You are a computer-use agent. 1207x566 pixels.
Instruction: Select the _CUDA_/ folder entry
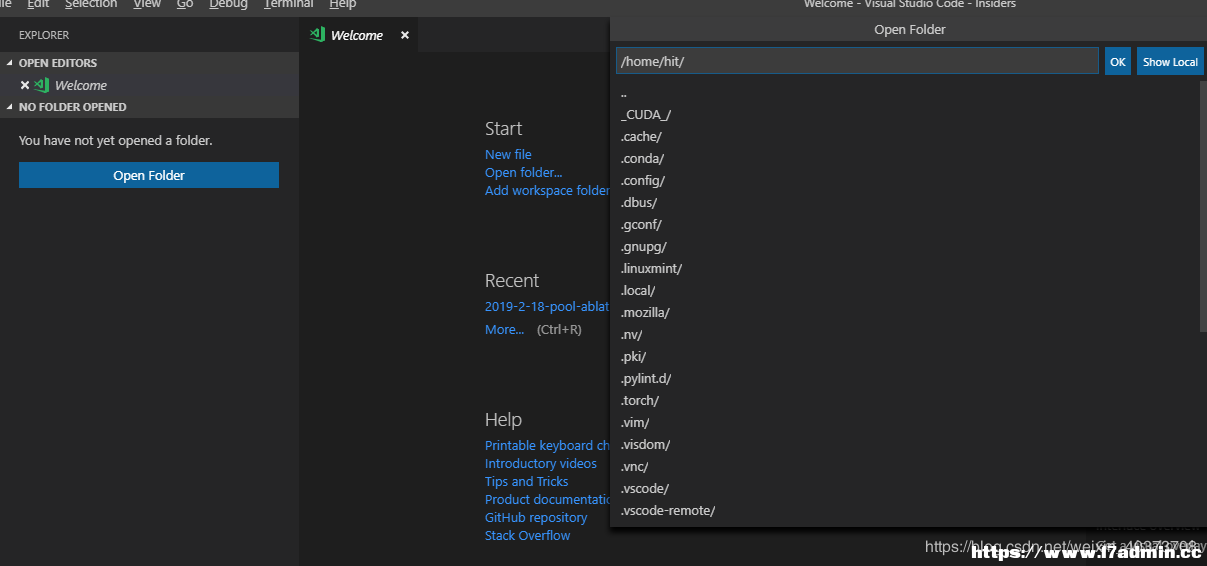pyautogui.click(x=905, y=114)
